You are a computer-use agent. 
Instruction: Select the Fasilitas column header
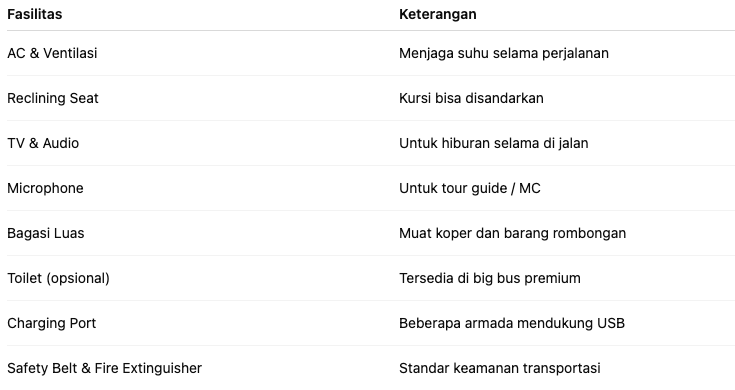click(35, 15)
